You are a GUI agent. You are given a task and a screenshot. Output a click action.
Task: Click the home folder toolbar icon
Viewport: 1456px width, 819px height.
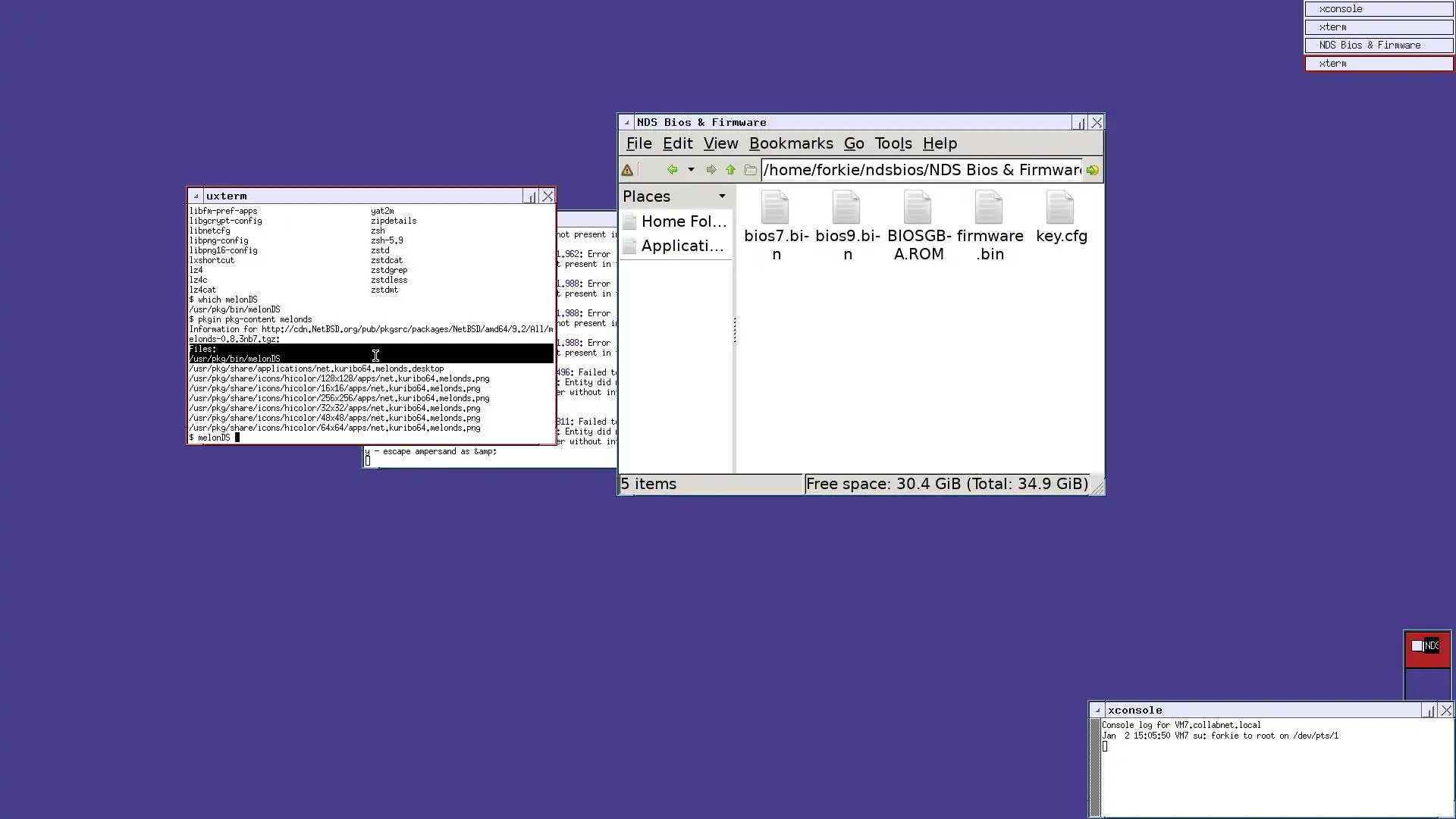click(750, 170)
